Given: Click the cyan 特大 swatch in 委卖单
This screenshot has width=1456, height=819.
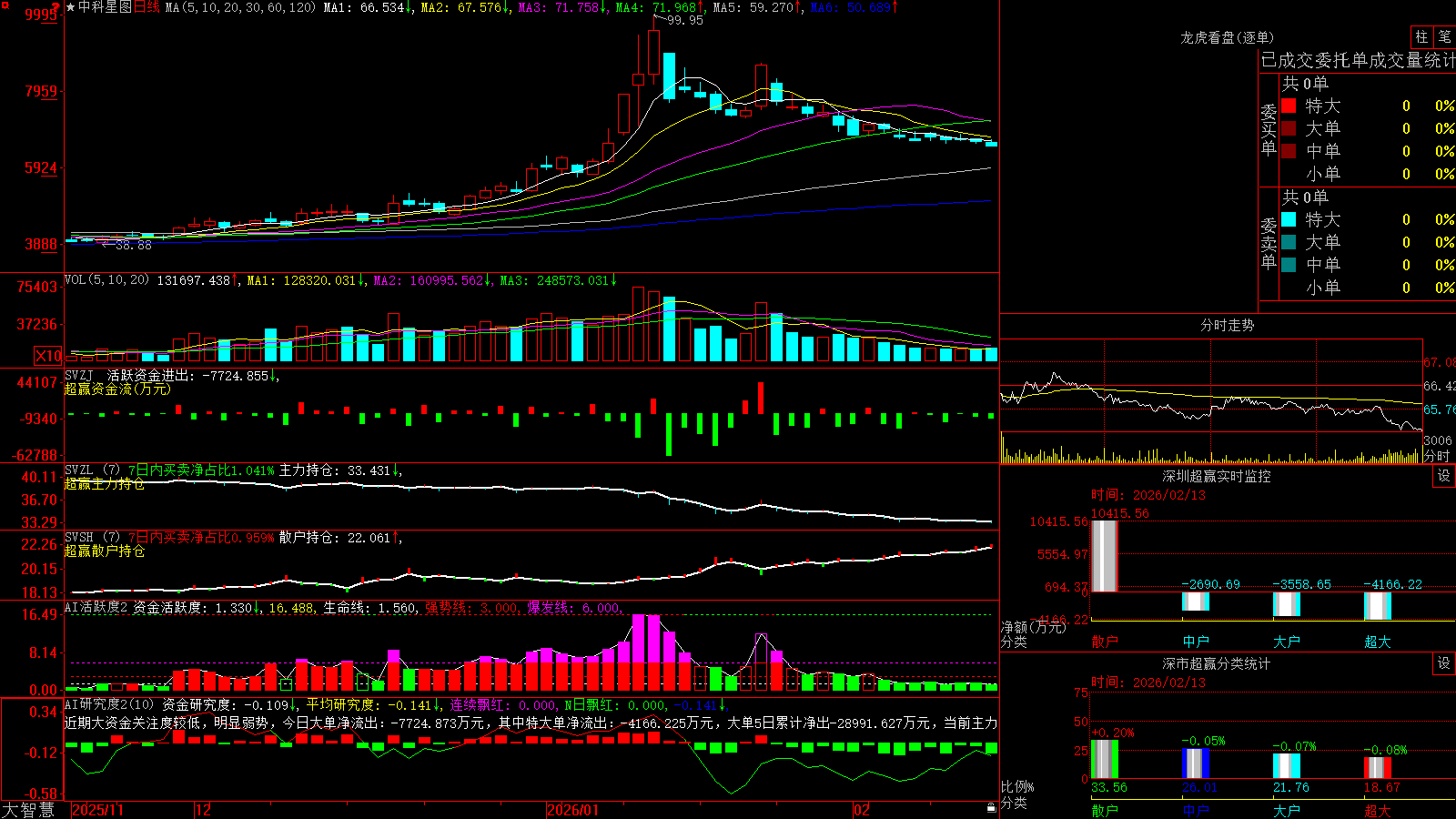Looking at the screenshot, I should point(1289,219).
